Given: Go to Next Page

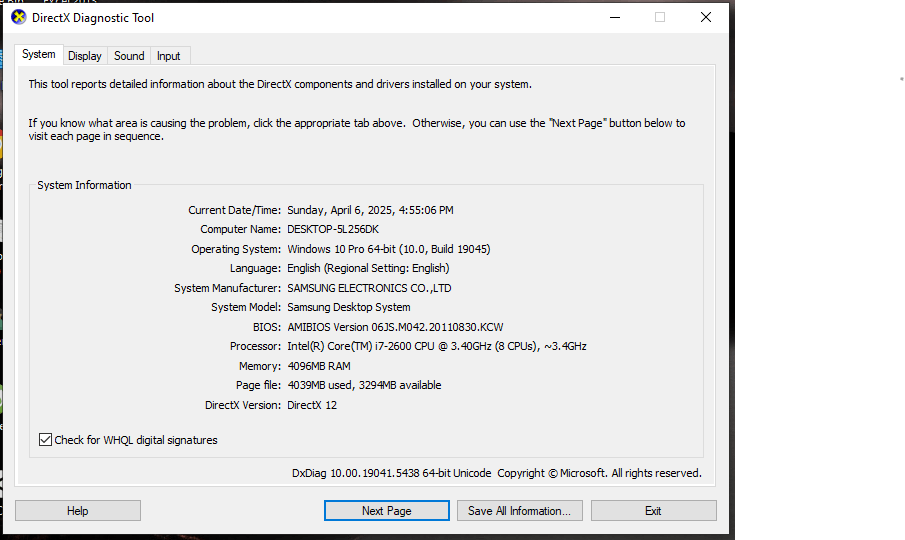Looking at the screenshot, I should click(x=387, y=511).
